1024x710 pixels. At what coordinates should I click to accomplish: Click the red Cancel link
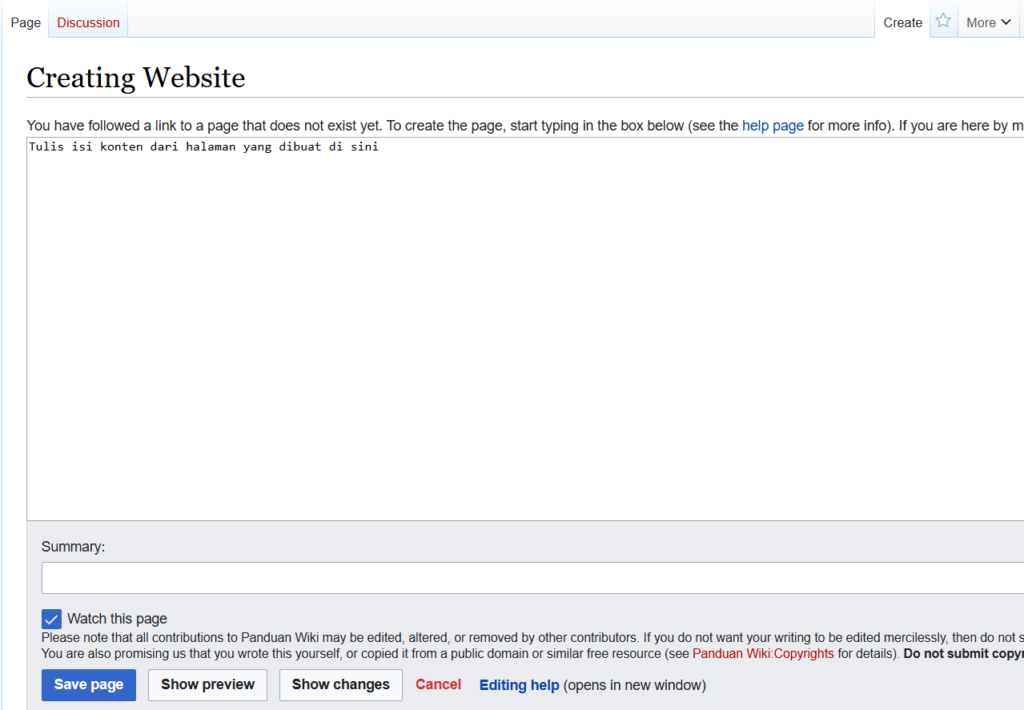[438, 684]
